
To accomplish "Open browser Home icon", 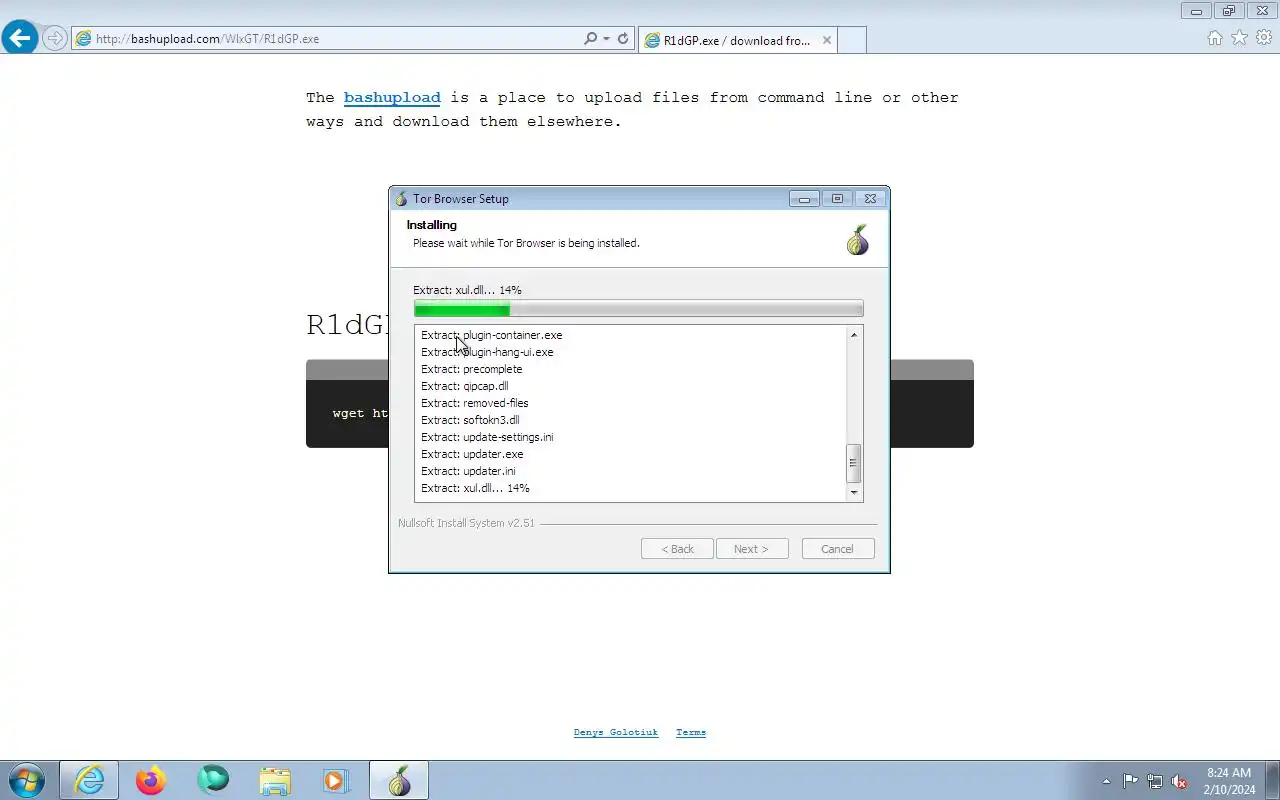I will click(1215, 38).
